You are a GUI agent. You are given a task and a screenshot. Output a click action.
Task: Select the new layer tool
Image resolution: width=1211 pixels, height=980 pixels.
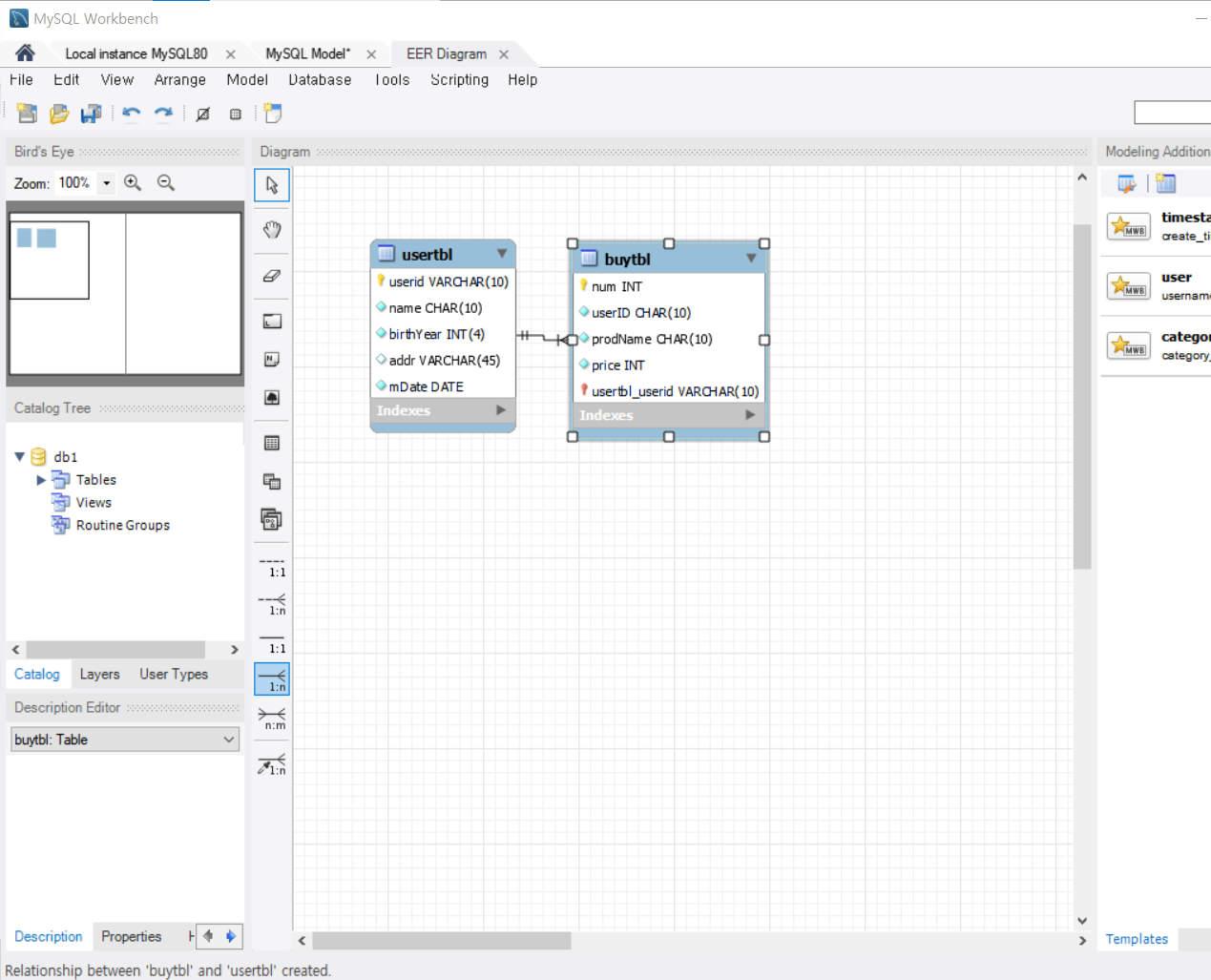pos(272,322)
